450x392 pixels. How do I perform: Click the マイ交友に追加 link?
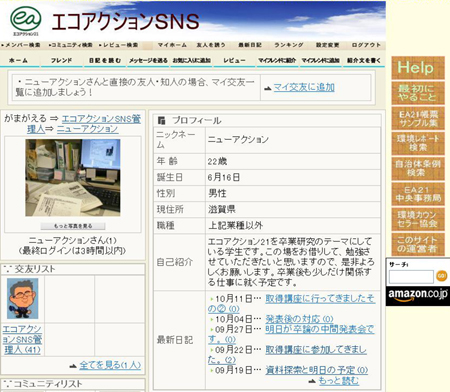304,88
